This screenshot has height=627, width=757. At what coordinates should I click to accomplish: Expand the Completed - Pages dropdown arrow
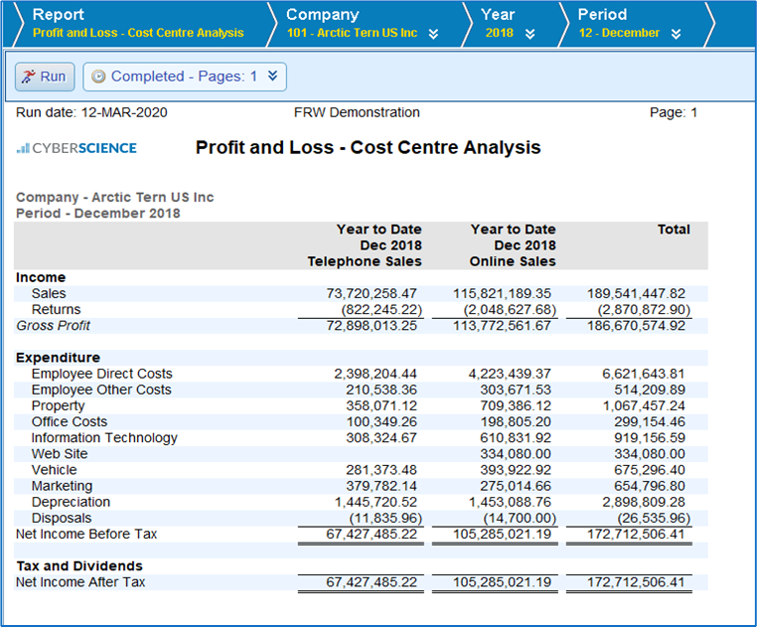coord(272,76)
